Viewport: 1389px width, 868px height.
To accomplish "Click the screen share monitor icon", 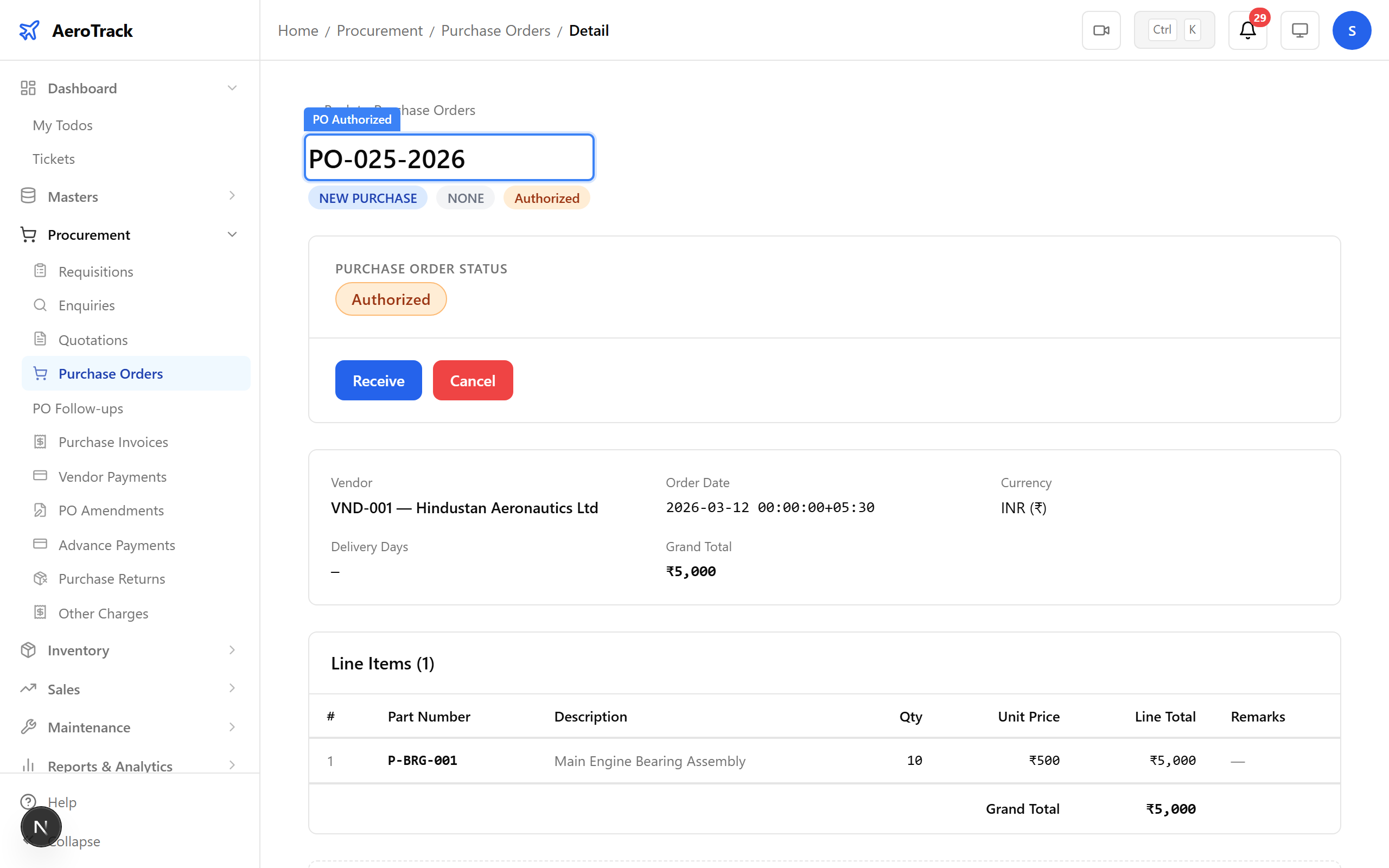I will click(x=1299, y=30).
